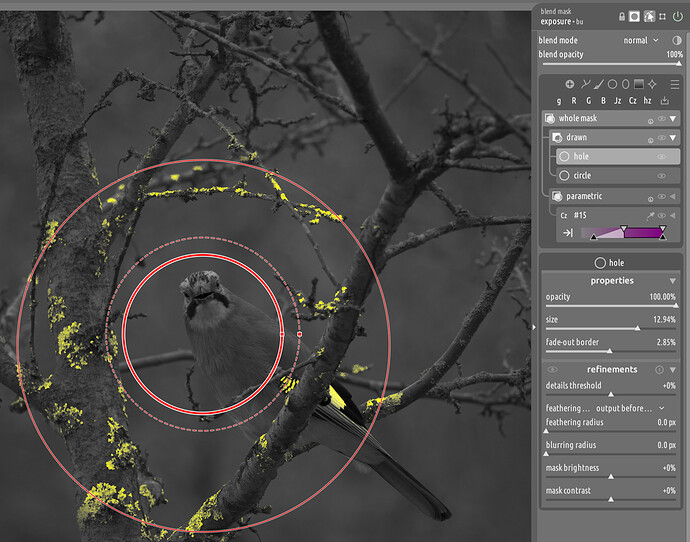Select the parametric mask row
This screenshot has width=690, height=542.
pos(614,196)
